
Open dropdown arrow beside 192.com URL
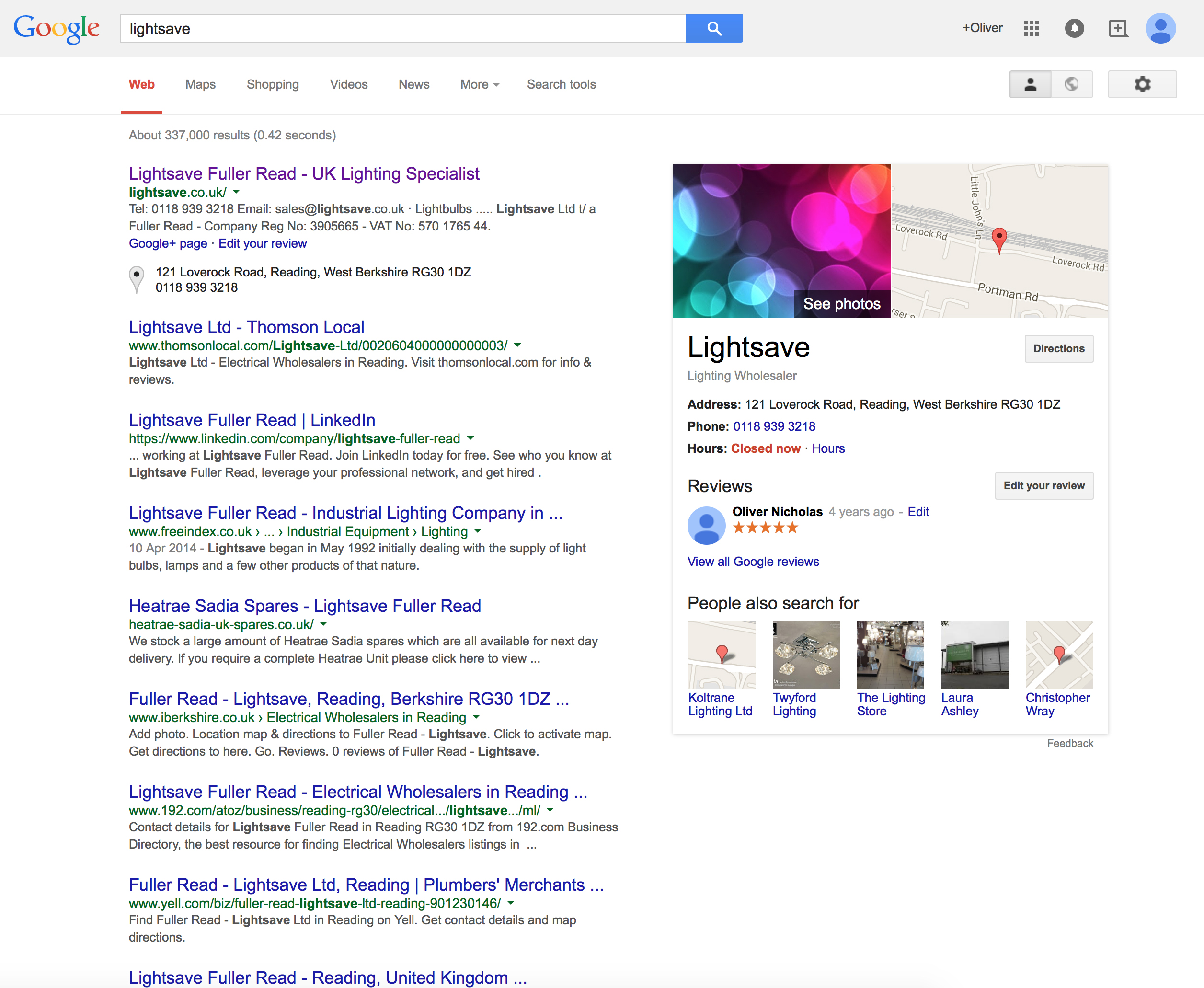pyautogui.click(x=550, y=810)
